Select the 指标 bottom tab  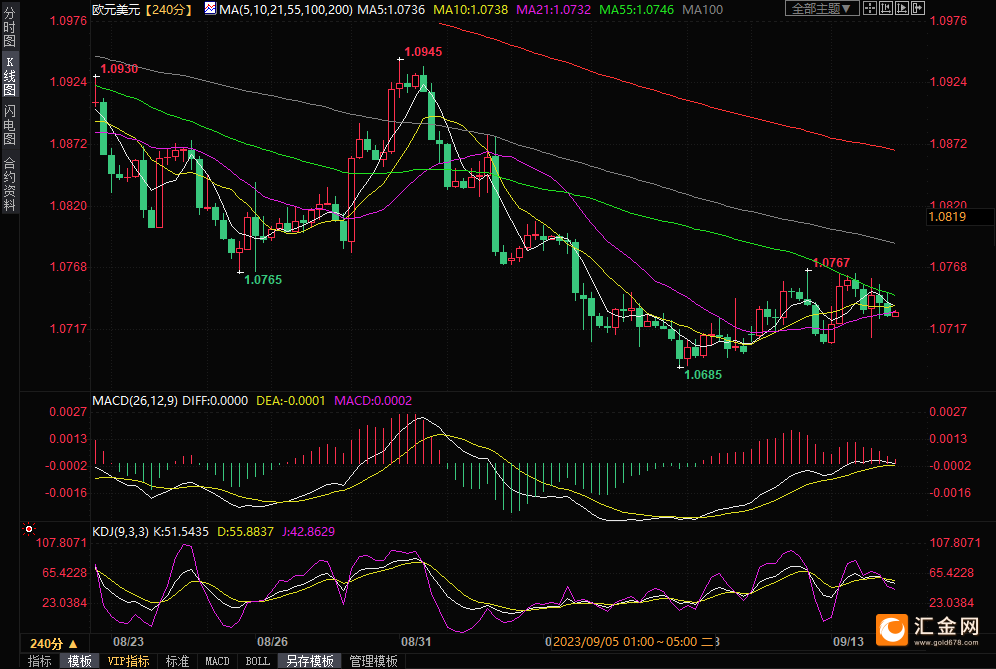[x=39, y=661]
